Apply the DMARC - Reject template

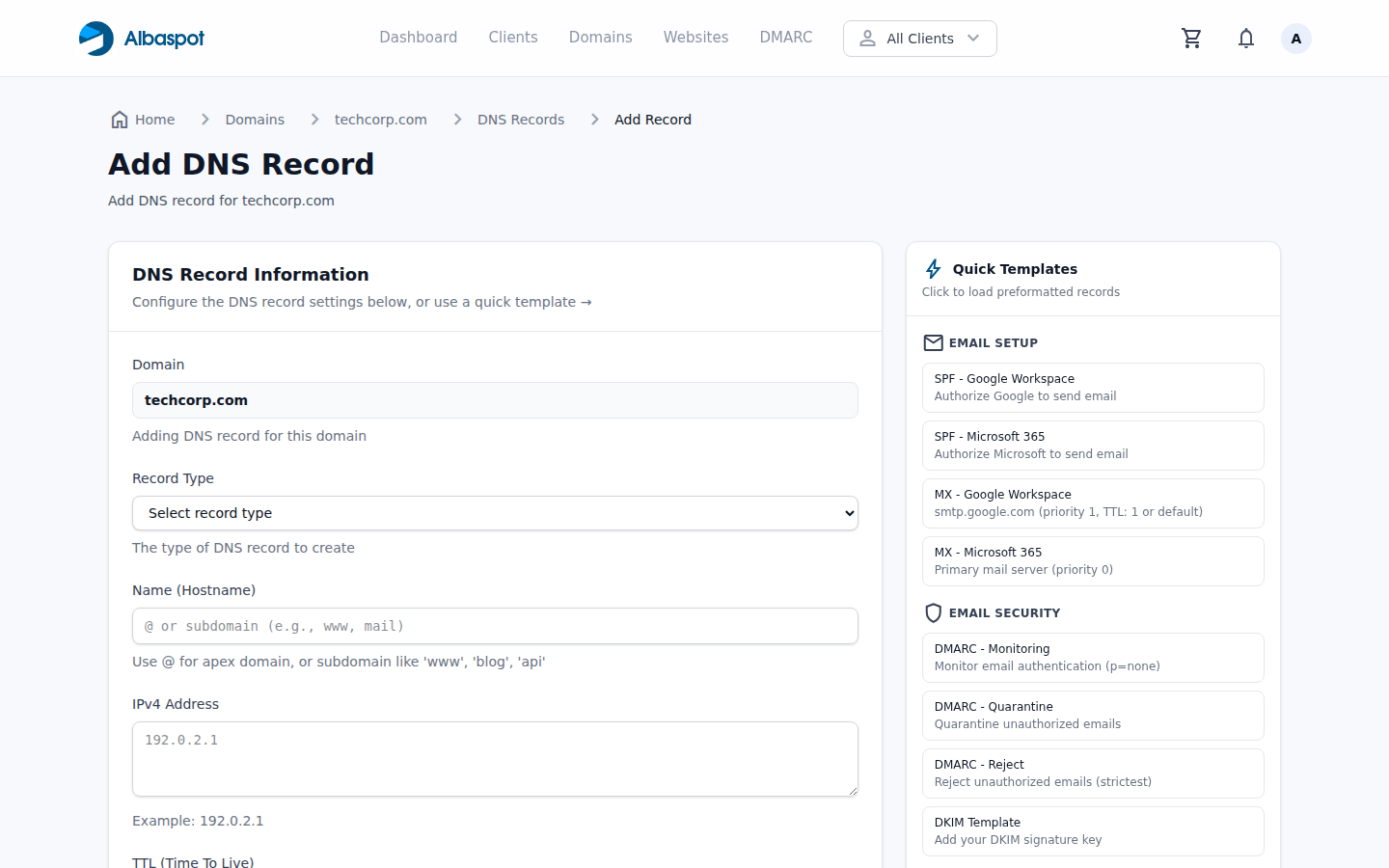pyautogui.click(x=1092, y=773)
